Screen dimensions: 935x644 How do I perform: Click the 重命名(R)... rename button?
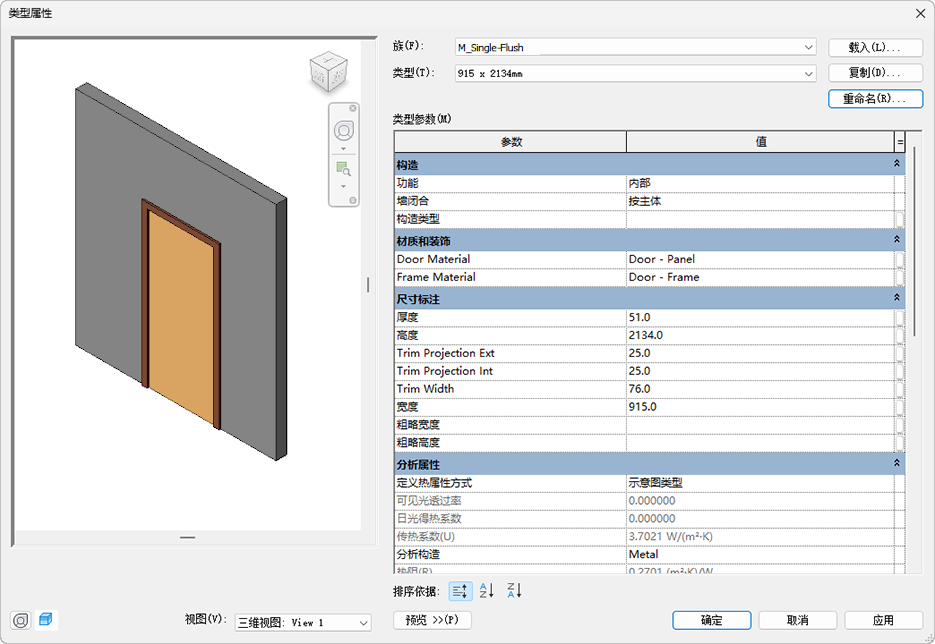(875, 99)
